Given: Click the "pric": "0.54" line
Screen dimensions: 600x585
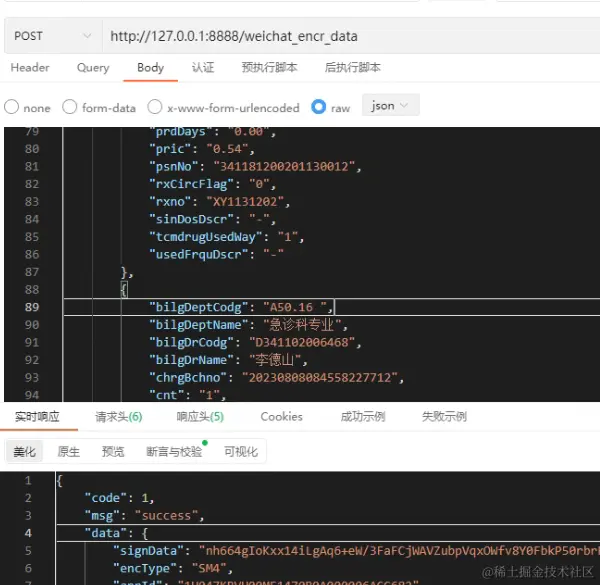Looking at the screenshot, I should pos(202,149).
